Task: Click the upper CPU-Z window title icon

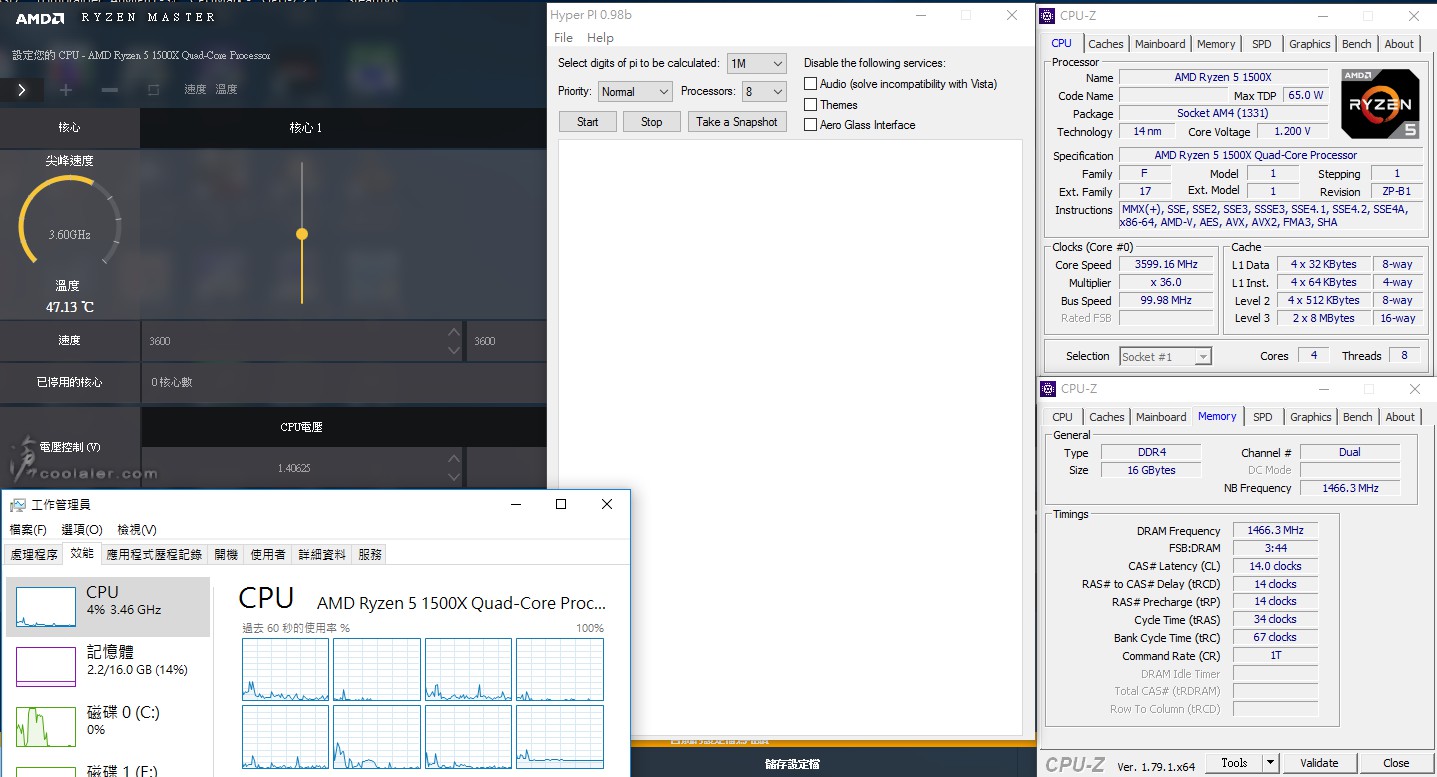Action: pos(1048,15)
